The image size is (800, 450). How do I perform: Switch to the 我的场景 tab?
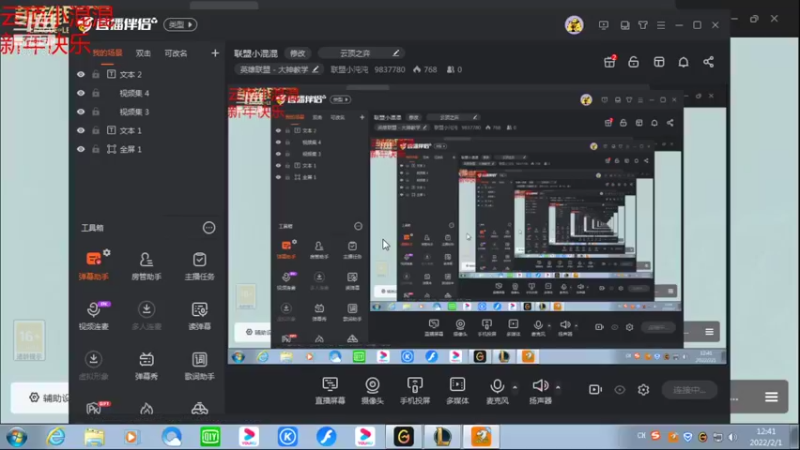point(107,53)
